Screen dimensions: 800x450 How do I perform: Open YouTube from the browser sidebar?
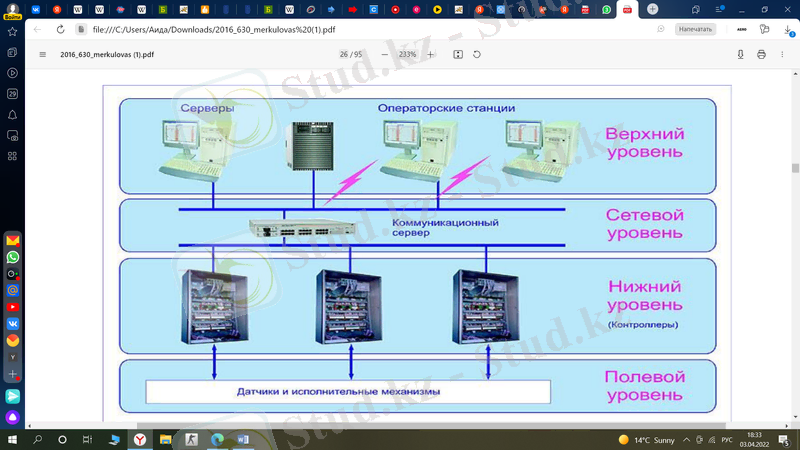tap(13, 307)
